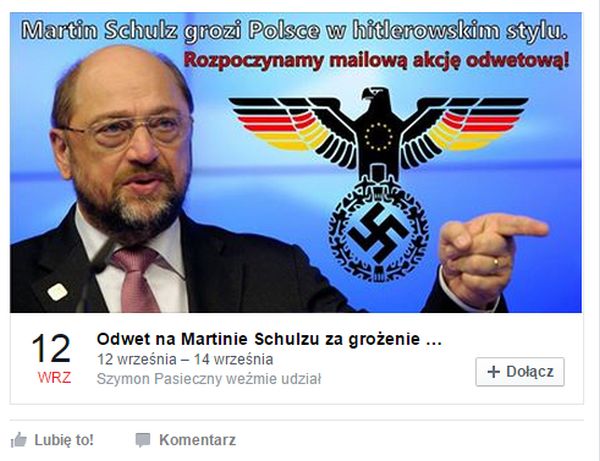Join the event with the Dołącz button
600x461 pixels.
[520, 371]
